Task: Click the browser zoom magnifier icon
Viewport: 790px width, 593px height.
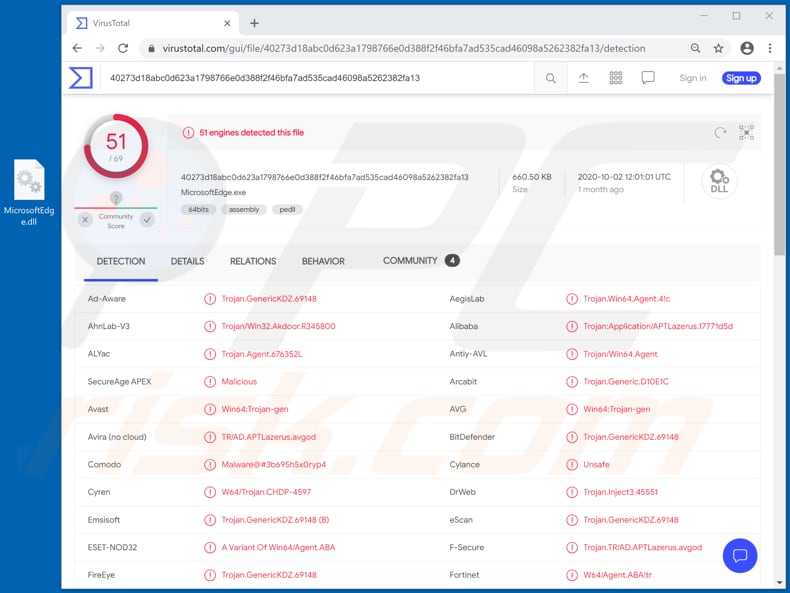Action: 695,48
